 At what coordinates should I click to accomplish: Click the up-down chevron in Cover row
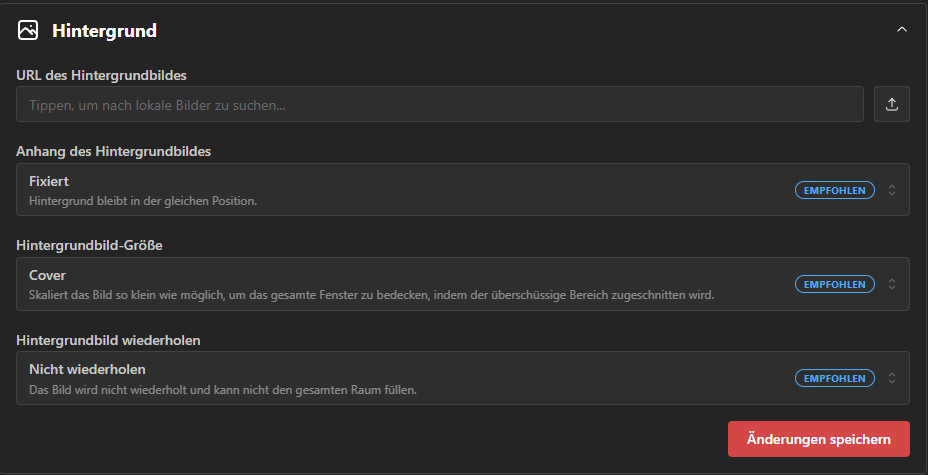pos(892,284)
